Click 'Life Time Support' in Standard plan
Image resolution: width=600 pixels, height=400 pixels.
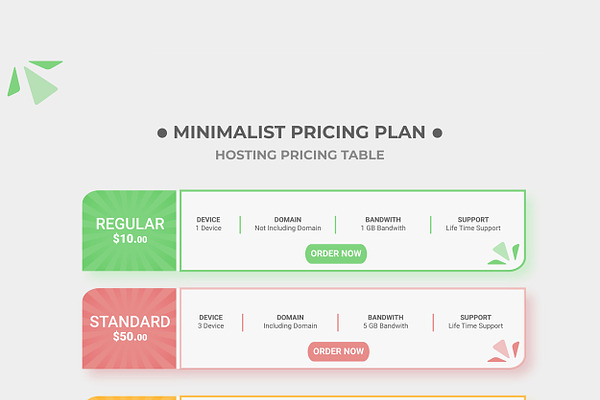point(476,326)
